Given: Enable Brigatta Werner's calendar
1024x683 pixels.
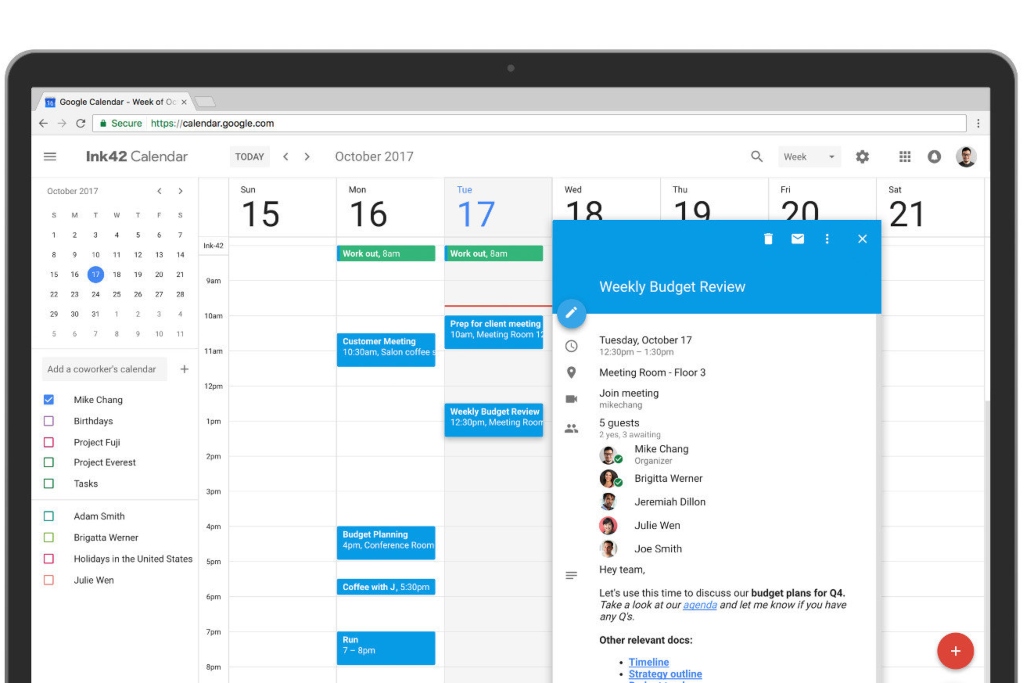Looking at the screenshot, I should [x=49, y=537].
